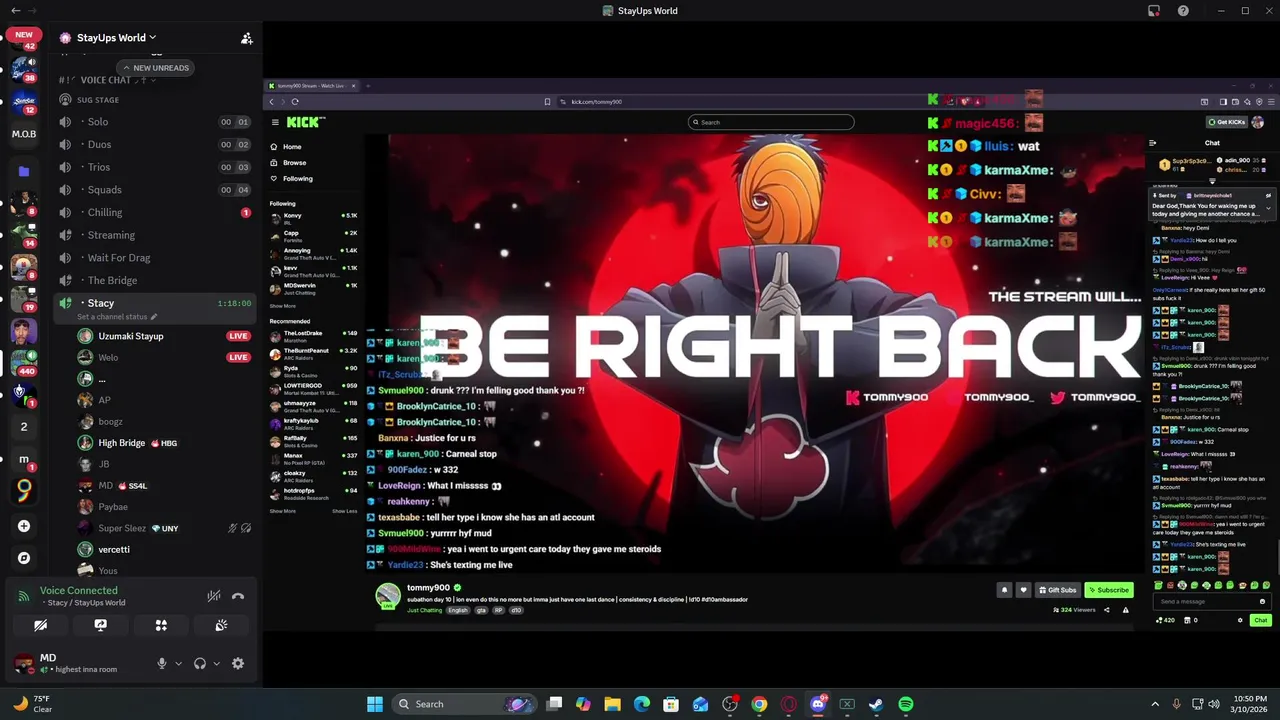Enable notifications bell for tommy900

[x=1004, y=590]
